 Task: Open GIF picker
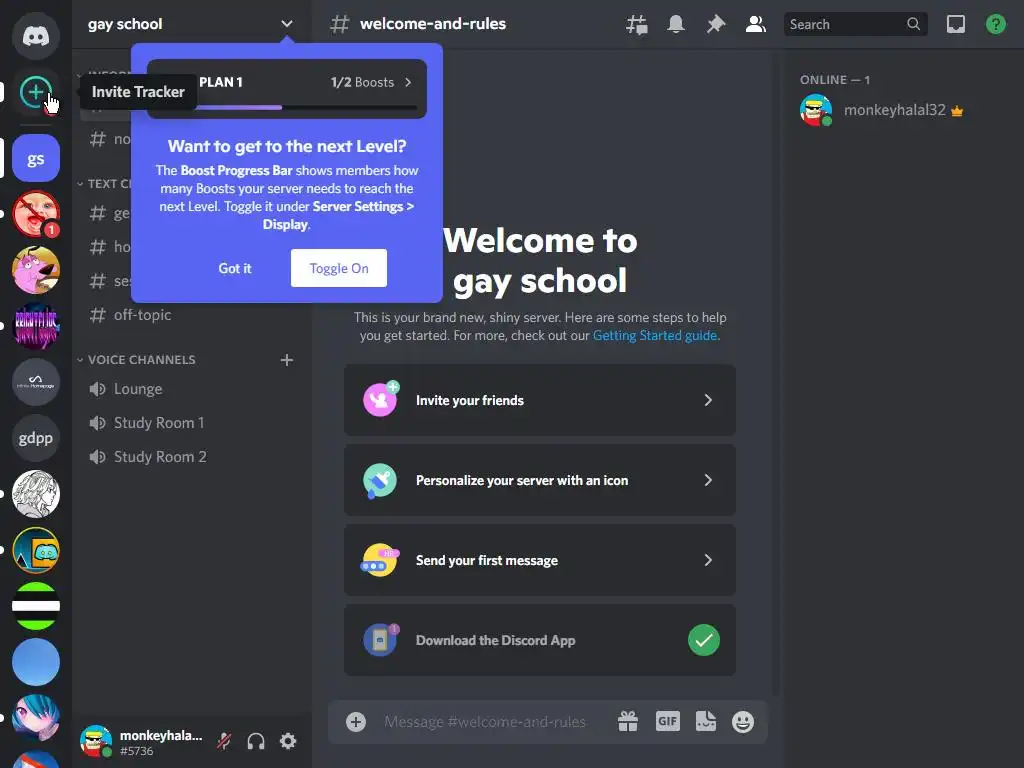(667, 722)
